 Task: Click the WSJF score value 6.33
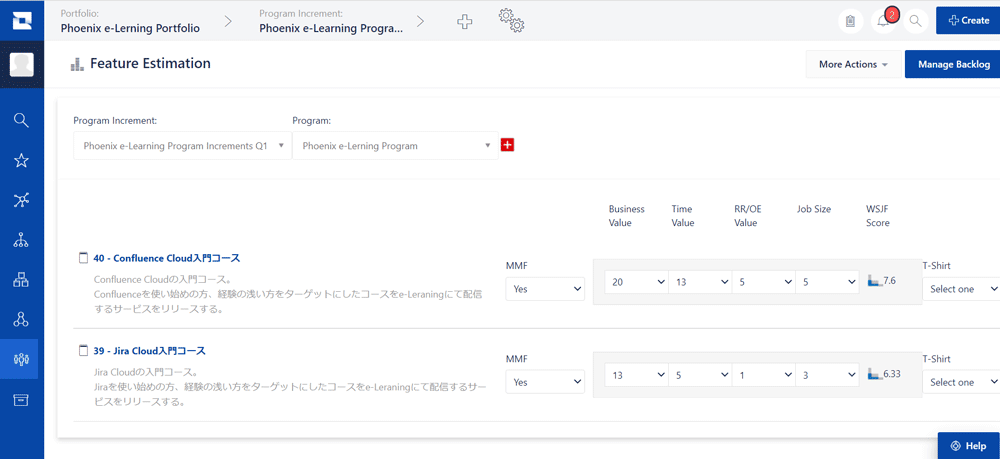(892, 374)
